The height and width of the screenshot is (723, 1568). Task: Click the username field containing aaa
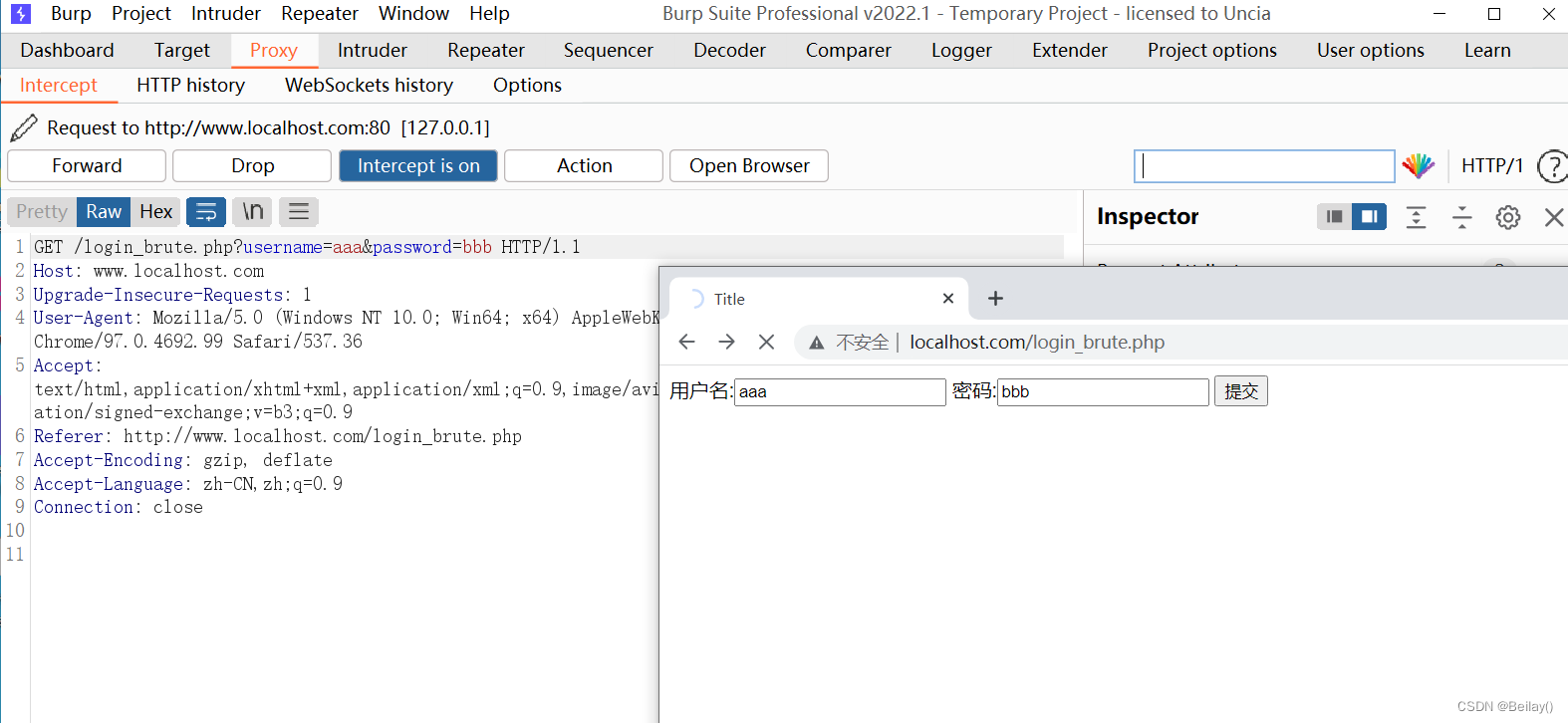840,391
